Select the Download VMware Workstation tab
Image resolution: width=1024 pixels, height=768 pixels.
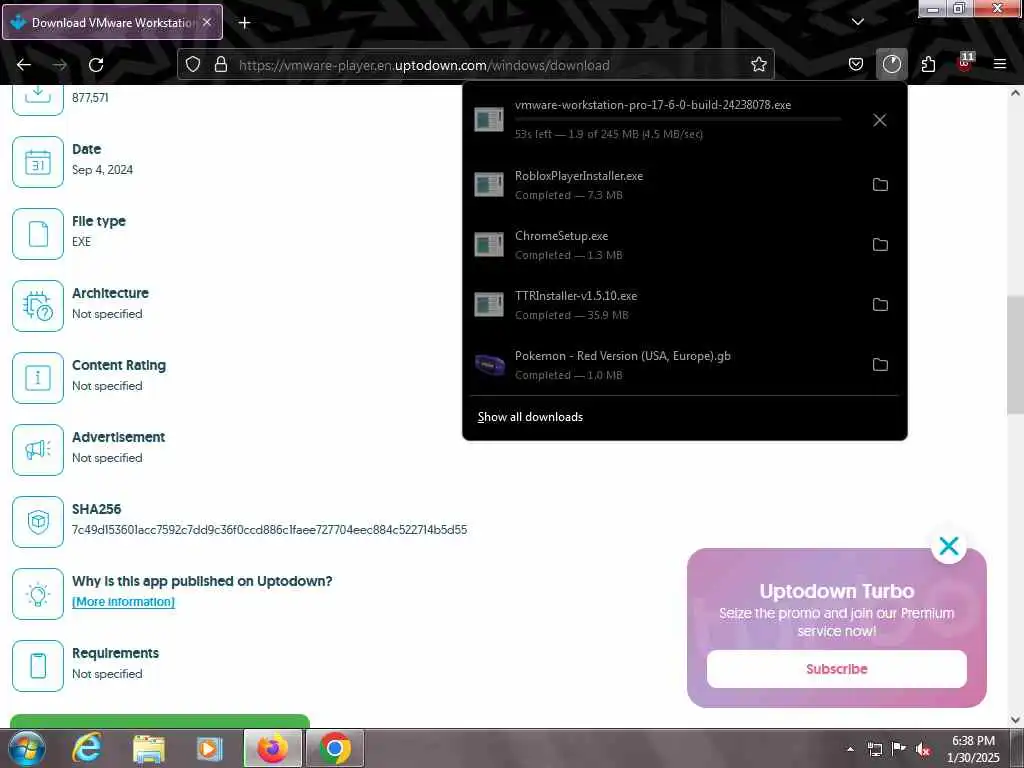pyautogui.click(x=112, y=22)
